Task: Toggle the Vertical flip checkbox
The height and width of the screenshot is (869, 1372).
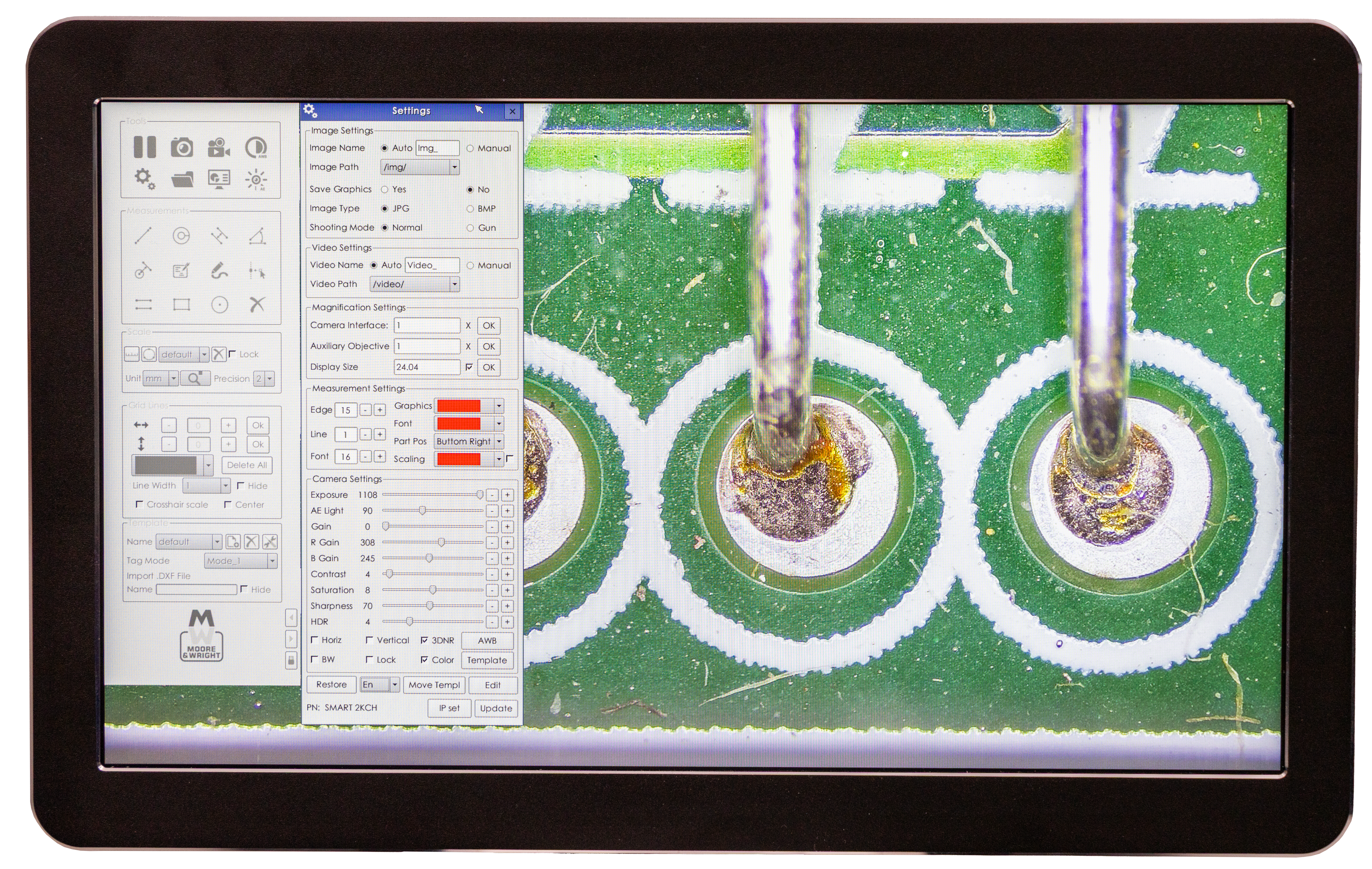Action: point(369,640)
